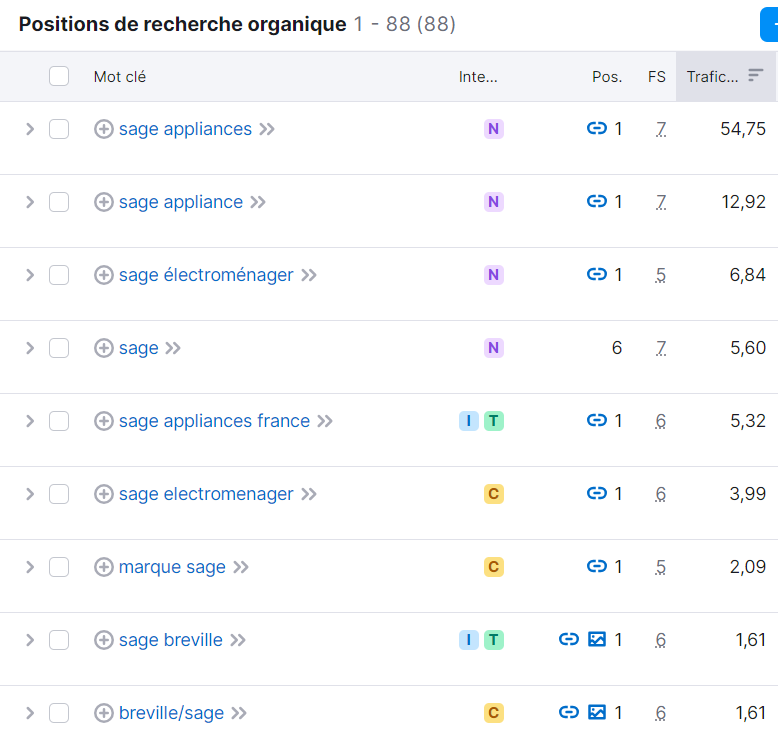Open double-arrow icon after breville/sage
778x737 pixels.
[x=239, y=713]
